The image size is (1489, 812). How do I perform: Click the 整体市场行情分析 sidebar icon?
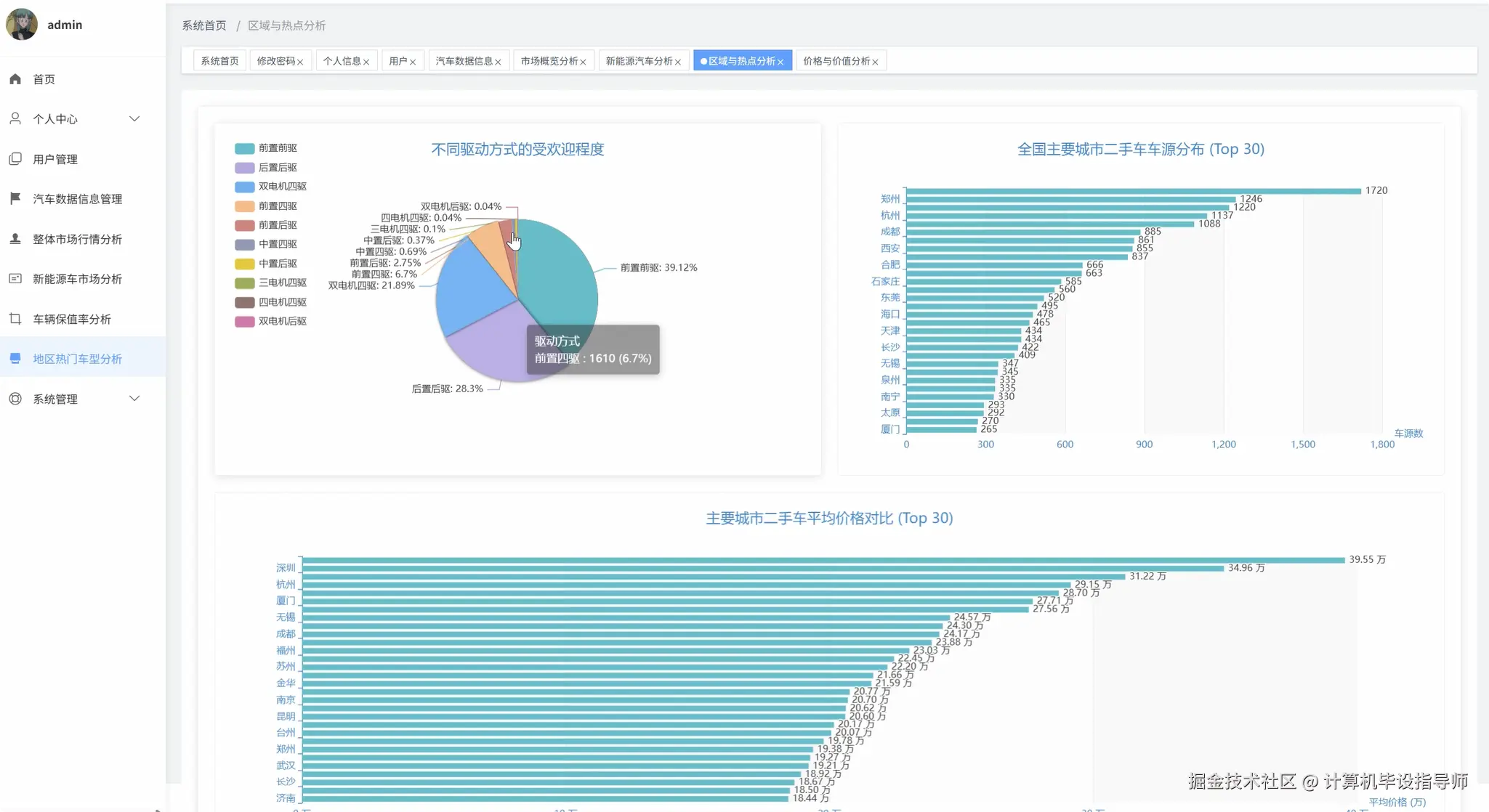tap(15, 239)
